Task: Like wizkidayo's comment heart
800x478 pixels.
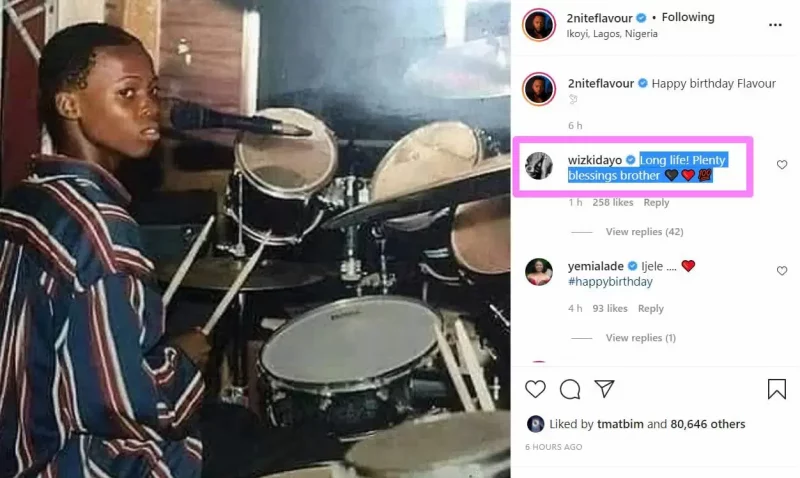Action: 782,164
